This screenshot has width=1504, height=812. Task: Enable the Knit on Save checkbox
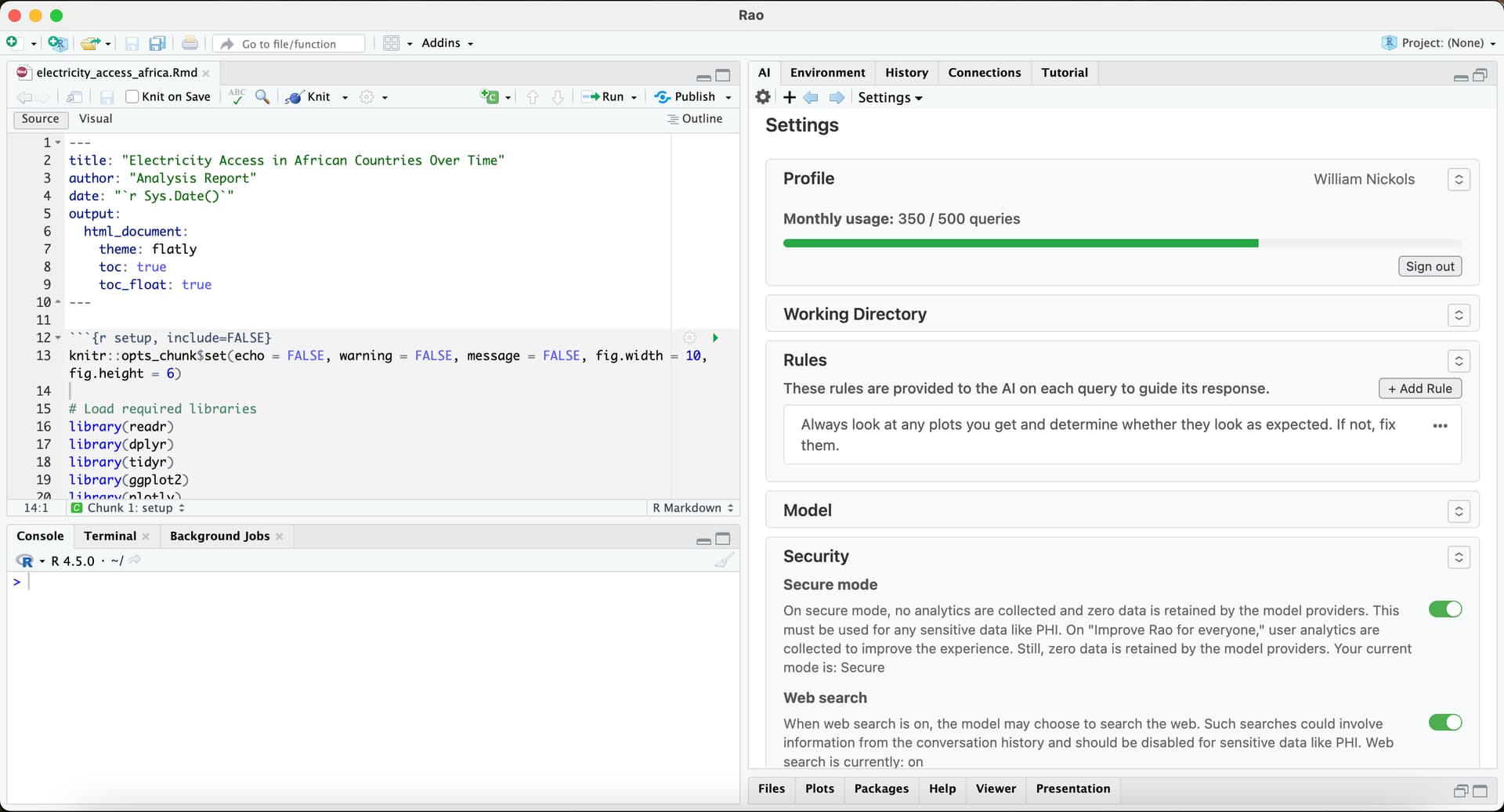click(132, 97)
